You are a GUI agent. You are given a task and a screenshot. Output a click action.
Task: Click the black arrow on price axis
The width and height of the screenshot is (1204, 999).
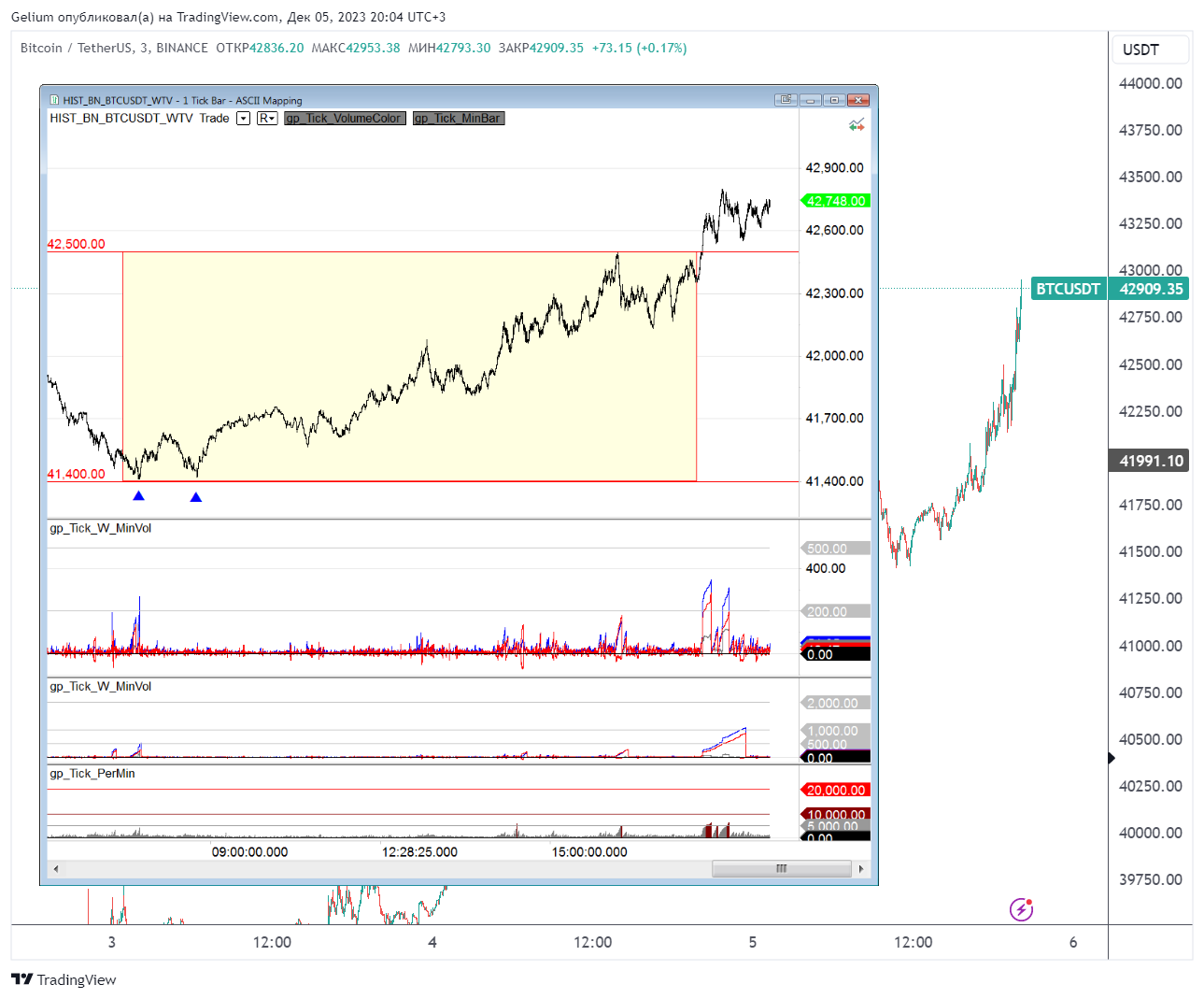pyautogui.click(x=1112, y=758)
